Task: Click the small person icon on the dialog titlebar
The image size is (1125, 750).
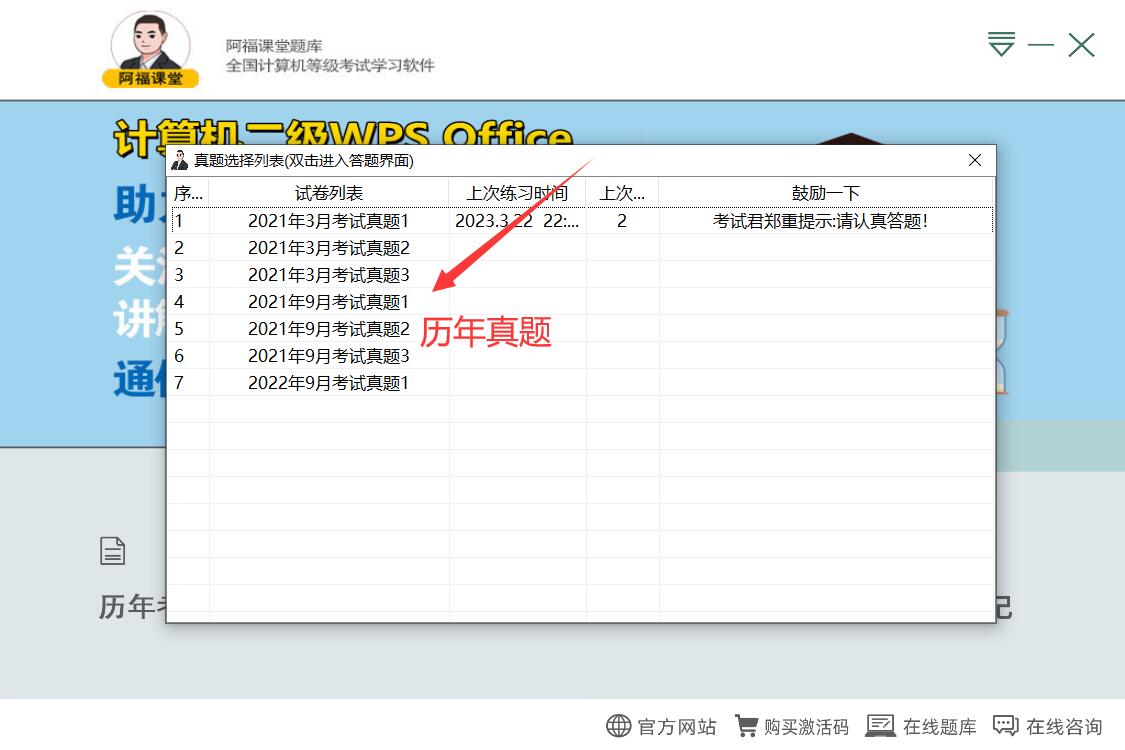Action: pyautogui.click(x=181, y=160)
